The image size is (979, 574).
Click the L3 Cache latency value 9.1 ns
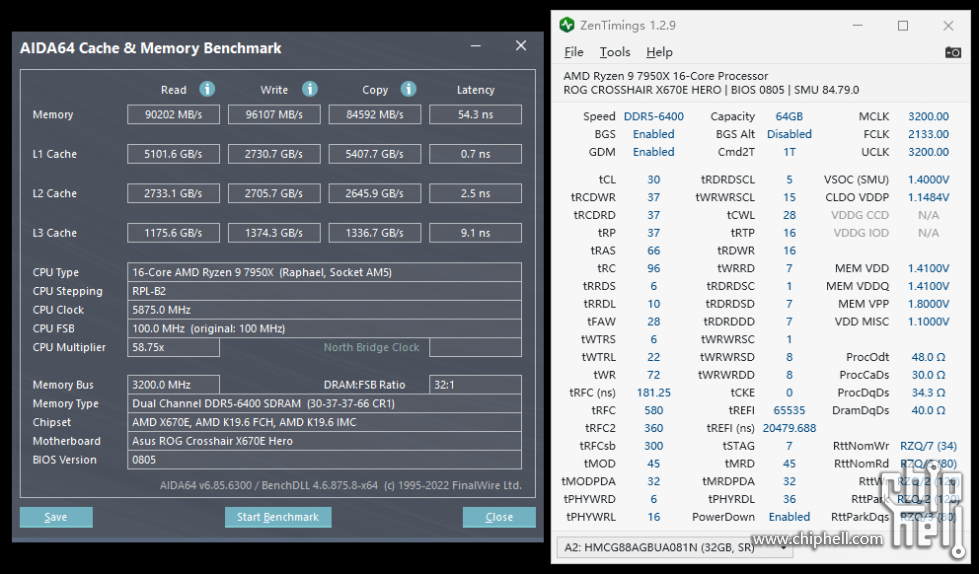click(476, 232)
